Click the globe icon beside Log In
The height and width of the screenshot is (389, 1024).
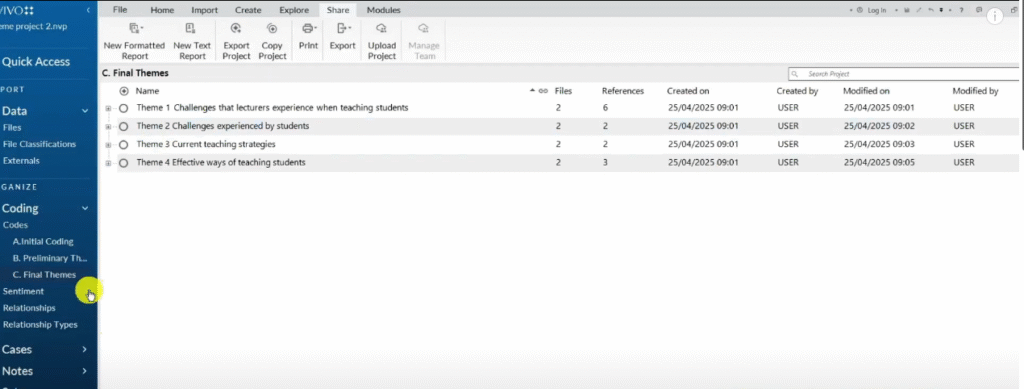pyautogui.click(x=859, y=10)
